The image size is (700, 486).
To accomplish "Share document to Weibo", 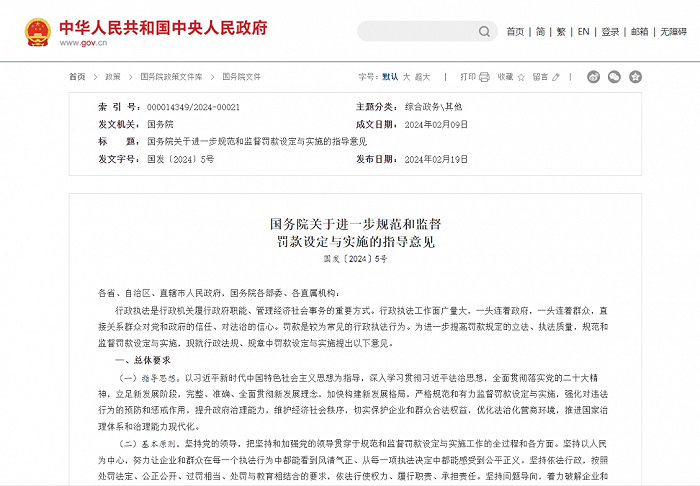I will point(593,77).
